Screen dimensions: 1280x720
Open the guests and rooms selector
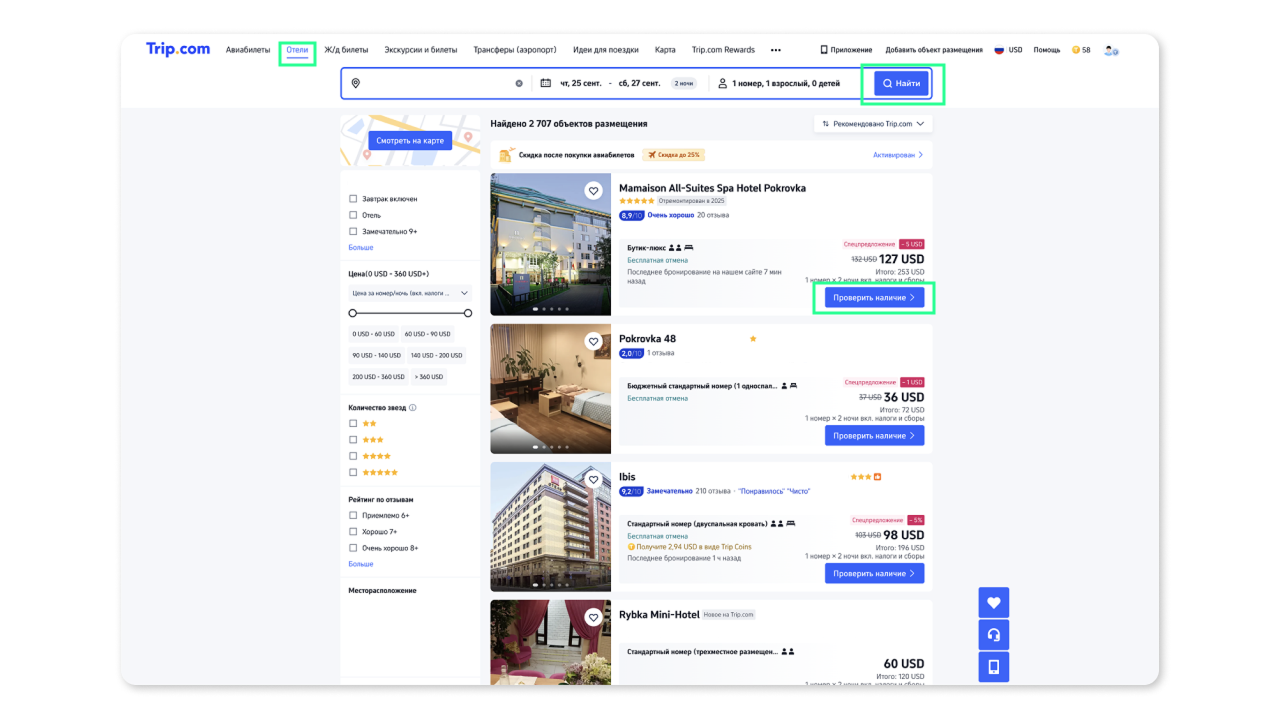[x=785, y=83]
